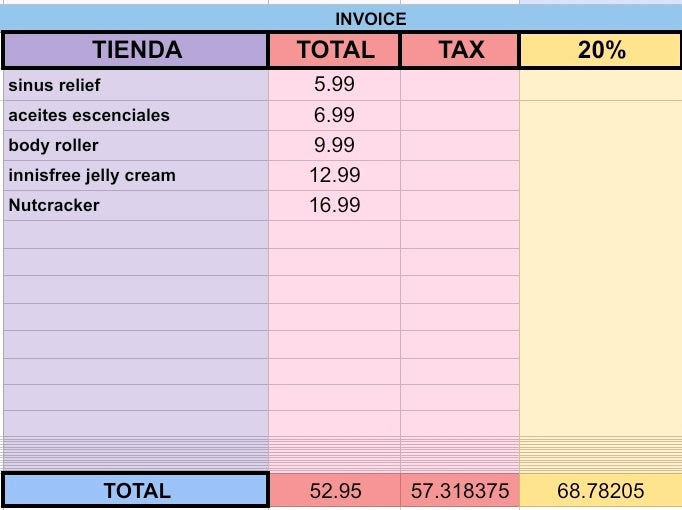Click the Nutcracker item cell
Viewport: 682px width, 510px height.
coord(136,205)
